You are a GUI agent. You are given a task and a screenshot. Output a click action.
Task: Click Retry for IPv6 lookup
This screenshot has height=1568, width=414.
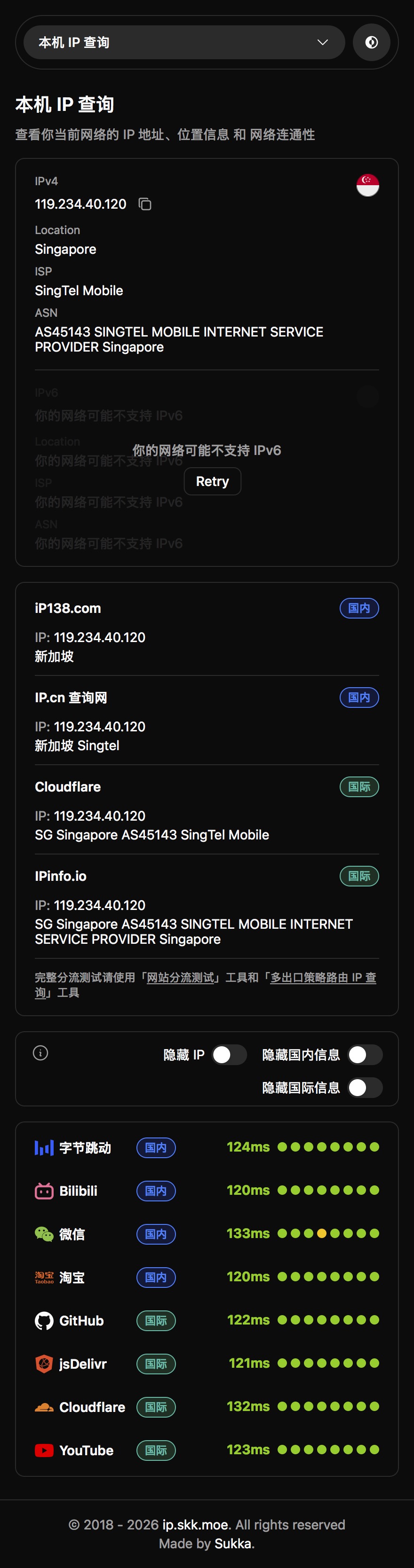click(x=213, y=481)
